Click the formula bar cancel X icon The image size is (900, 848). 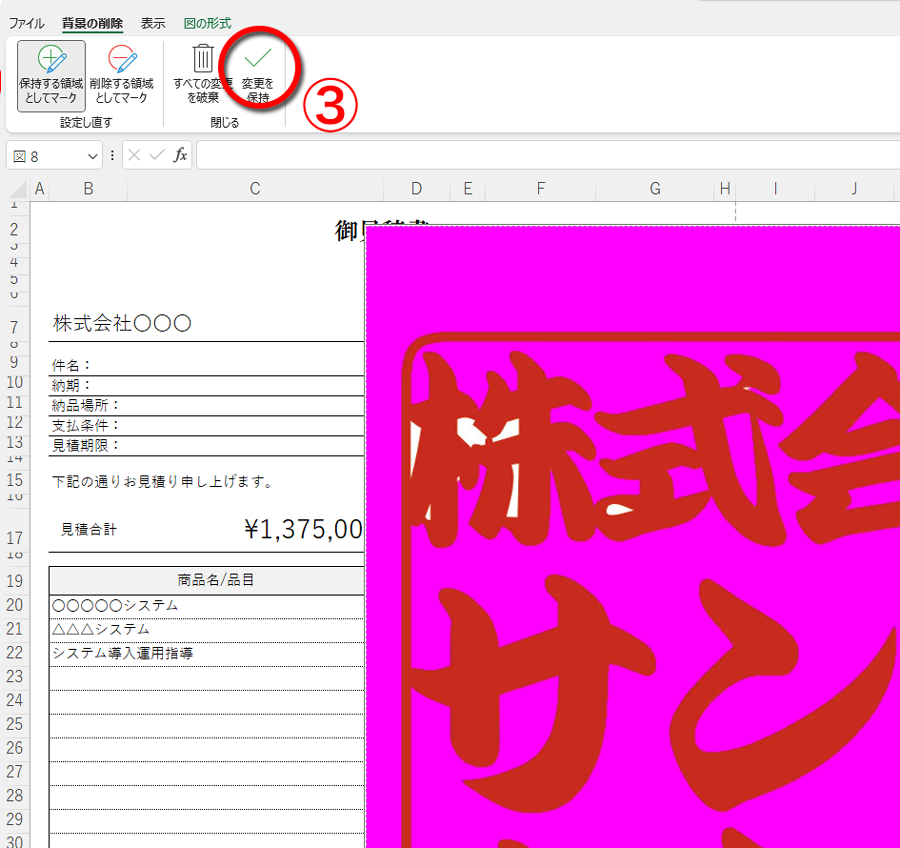(135, 155)
